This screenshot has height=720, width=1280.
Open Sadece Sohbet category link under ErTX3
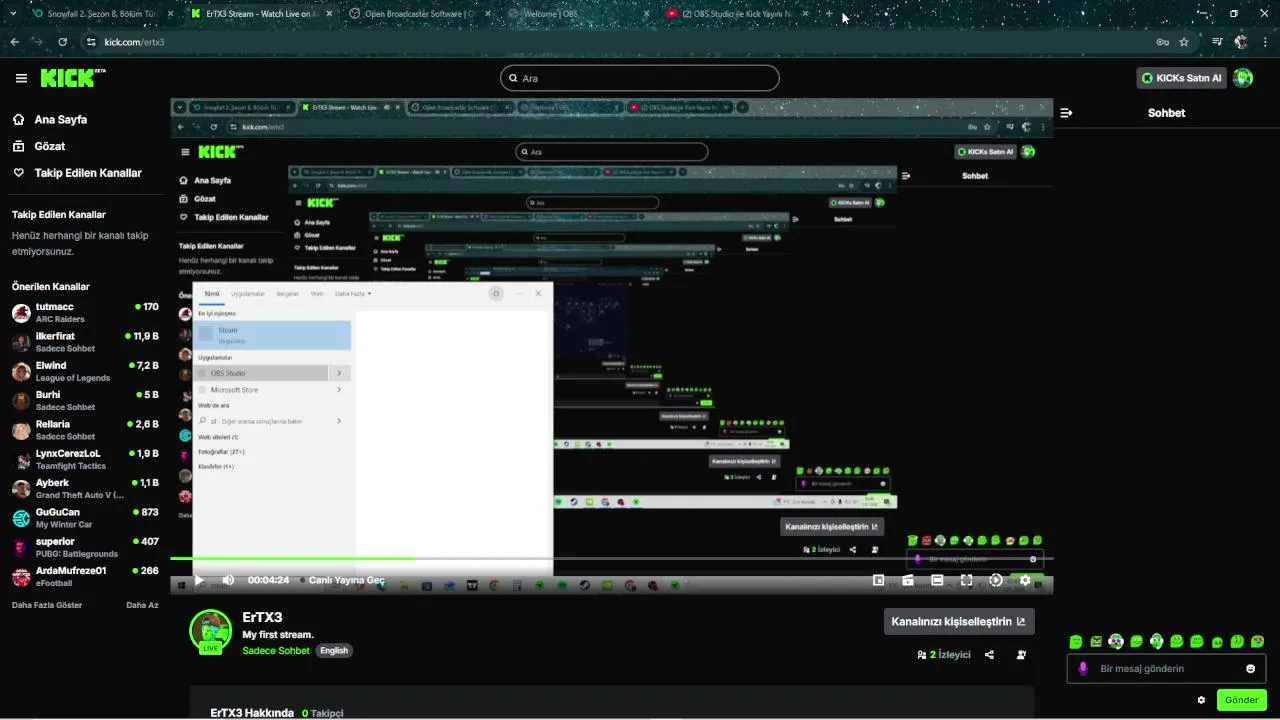(276, 651)
